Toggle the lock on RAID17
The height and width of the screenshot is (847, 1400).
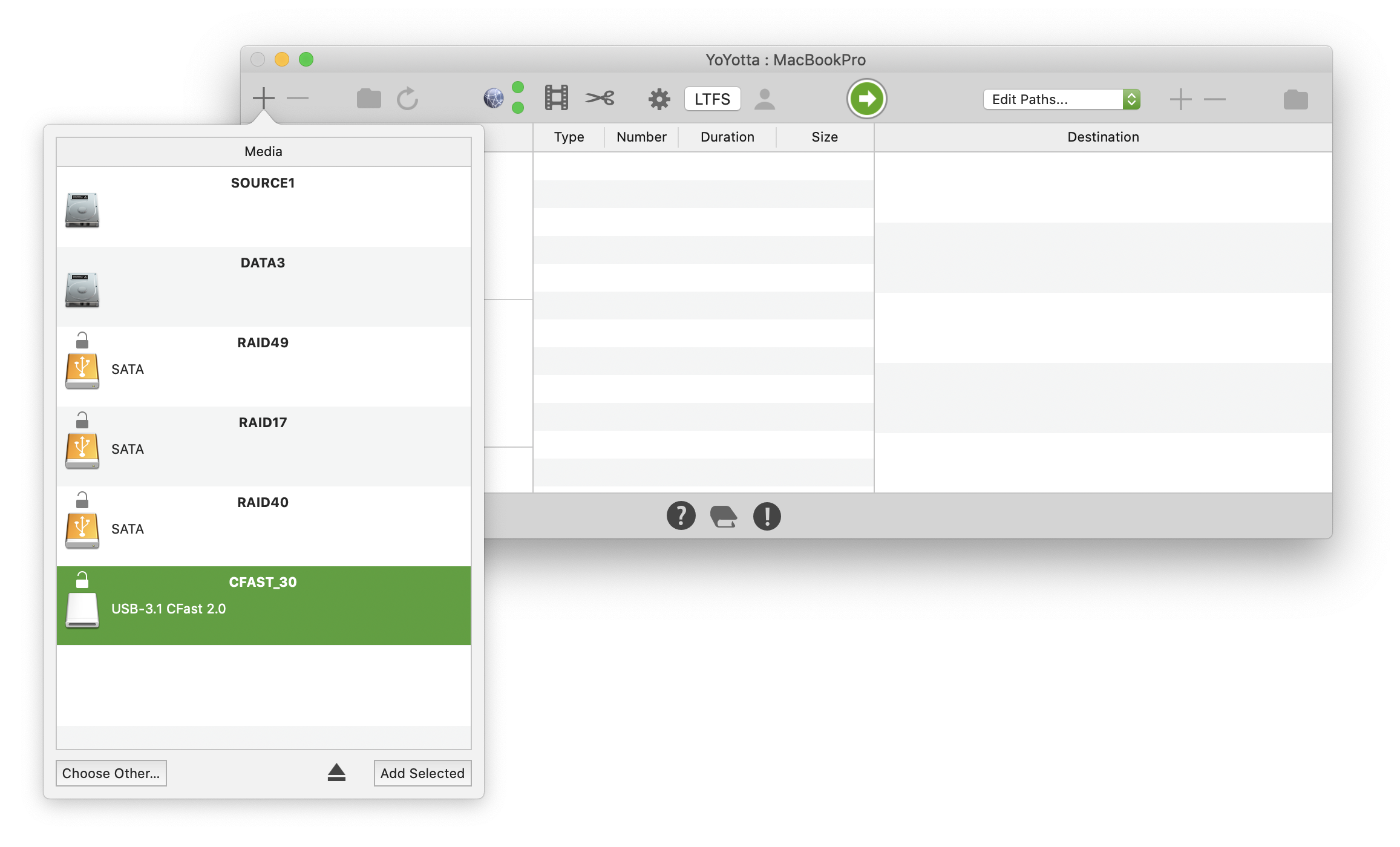(x=82, y=420)
